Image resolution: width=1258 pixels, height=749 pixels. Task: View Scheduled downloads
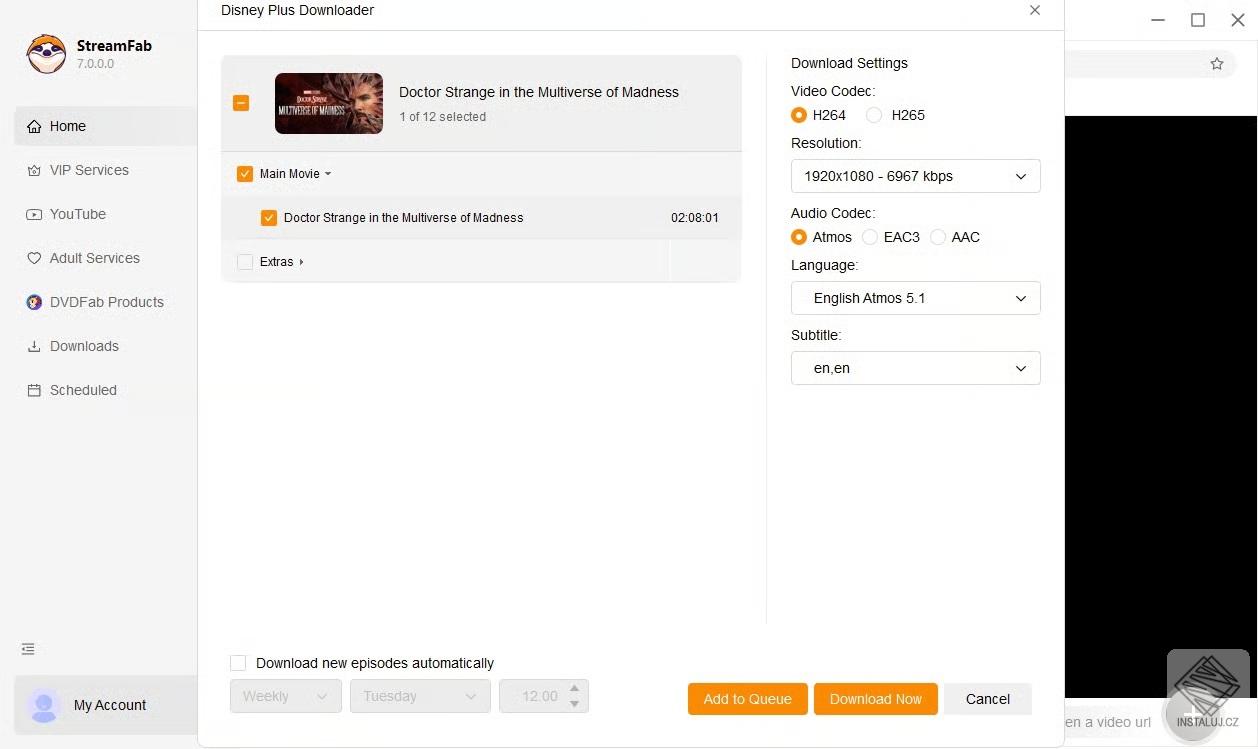tap(83, 390)
